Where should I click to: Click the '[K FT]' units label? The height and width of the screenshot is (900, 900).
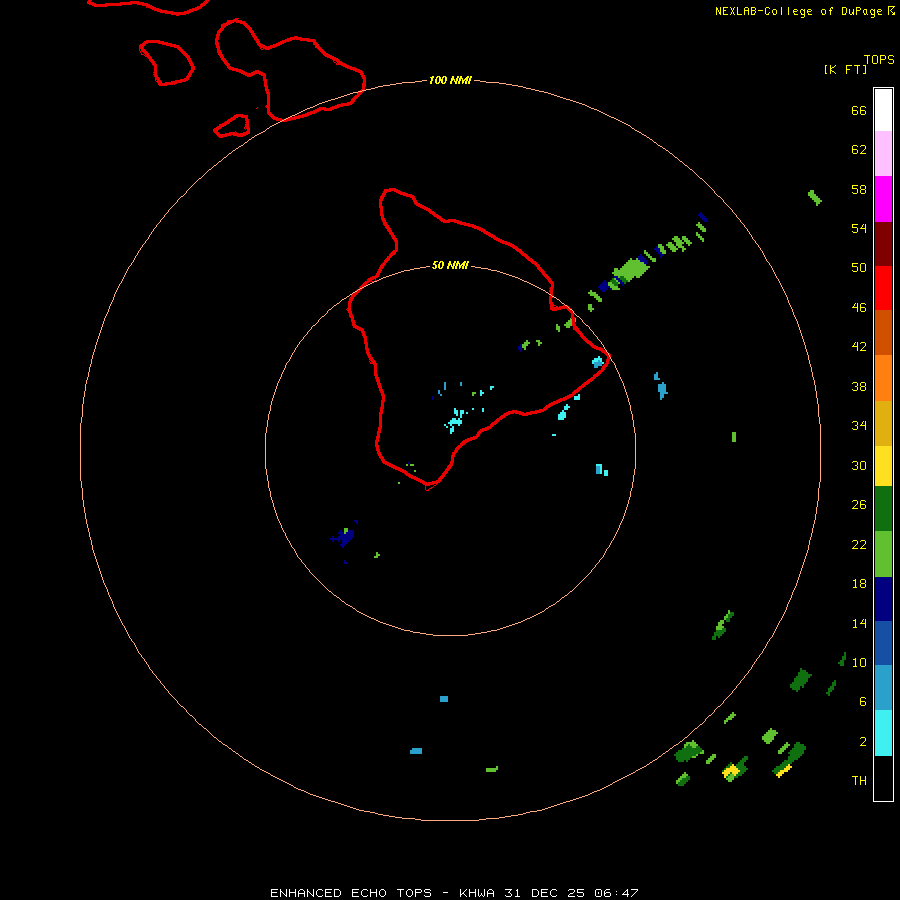click(x=845, y=69)
